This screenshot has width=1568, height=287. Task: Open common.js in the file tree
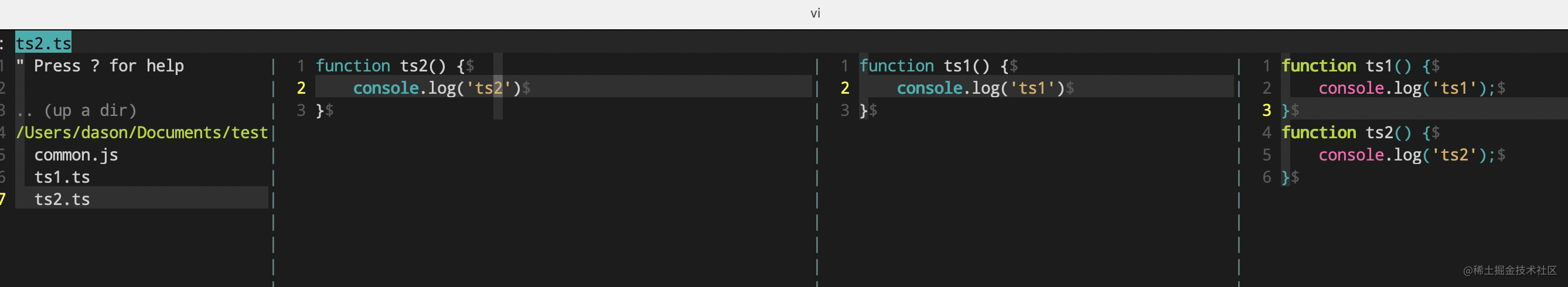pos(76,155)
